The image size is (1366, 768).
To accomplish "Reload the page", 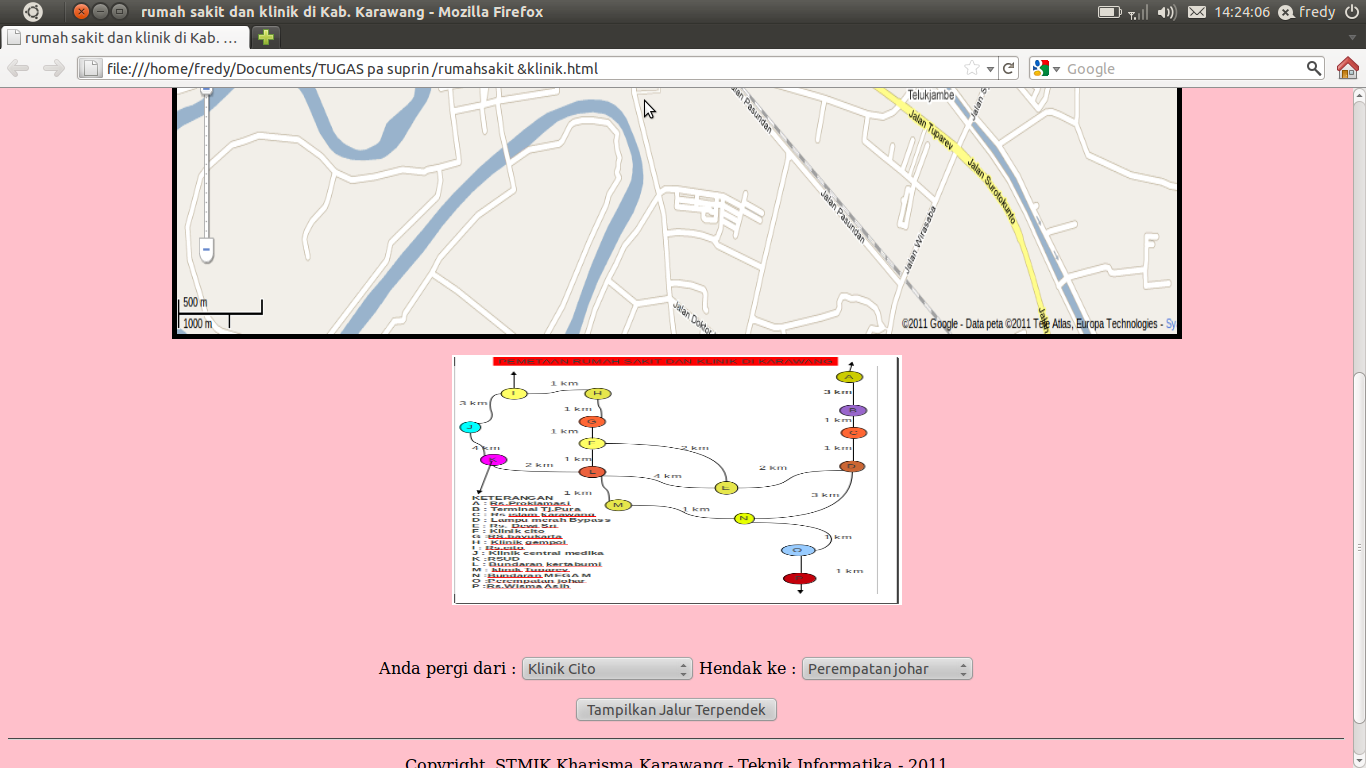I will 1009,68.
